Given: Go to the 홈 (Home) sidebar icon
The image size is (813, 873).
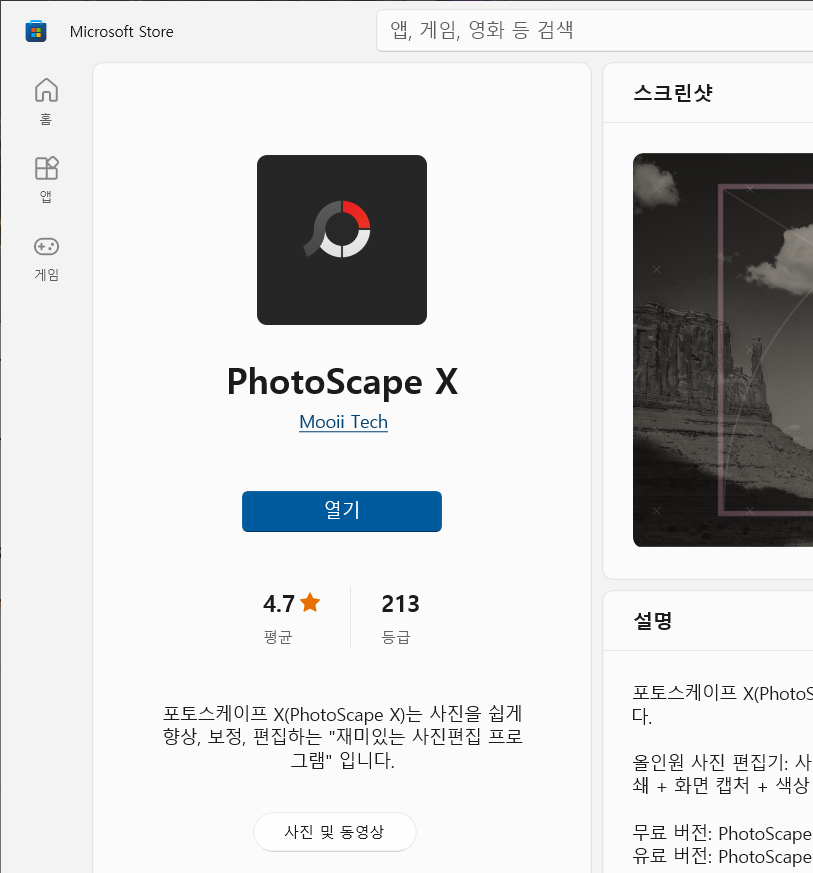Looking at the screenshot, I should (x=46, y=101).
